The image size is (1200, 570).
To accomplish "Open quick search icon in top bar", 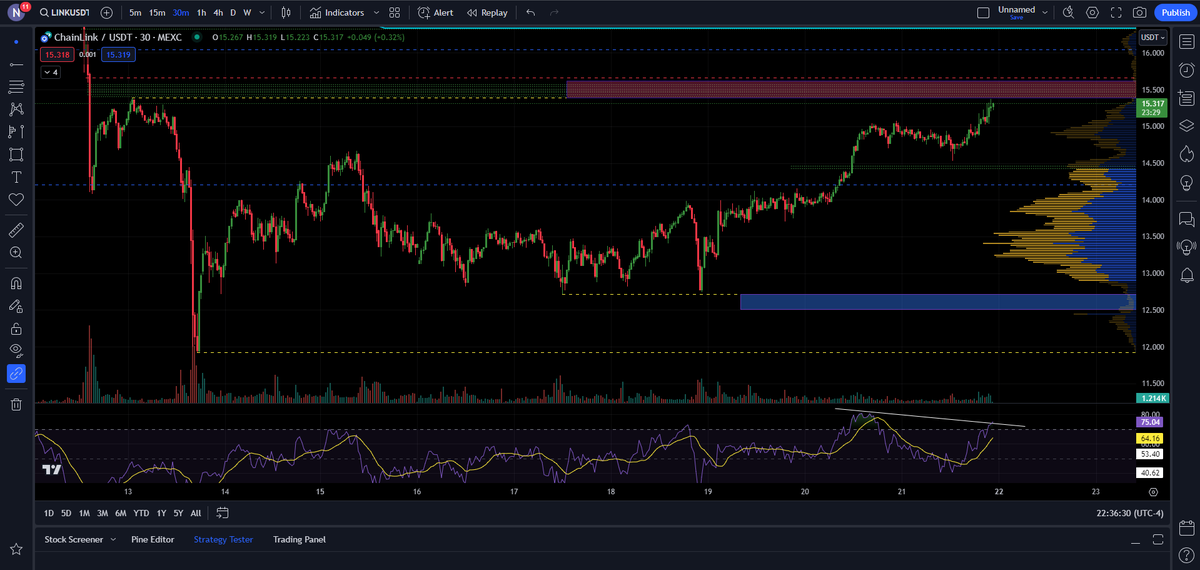I will pos(1068,13).
